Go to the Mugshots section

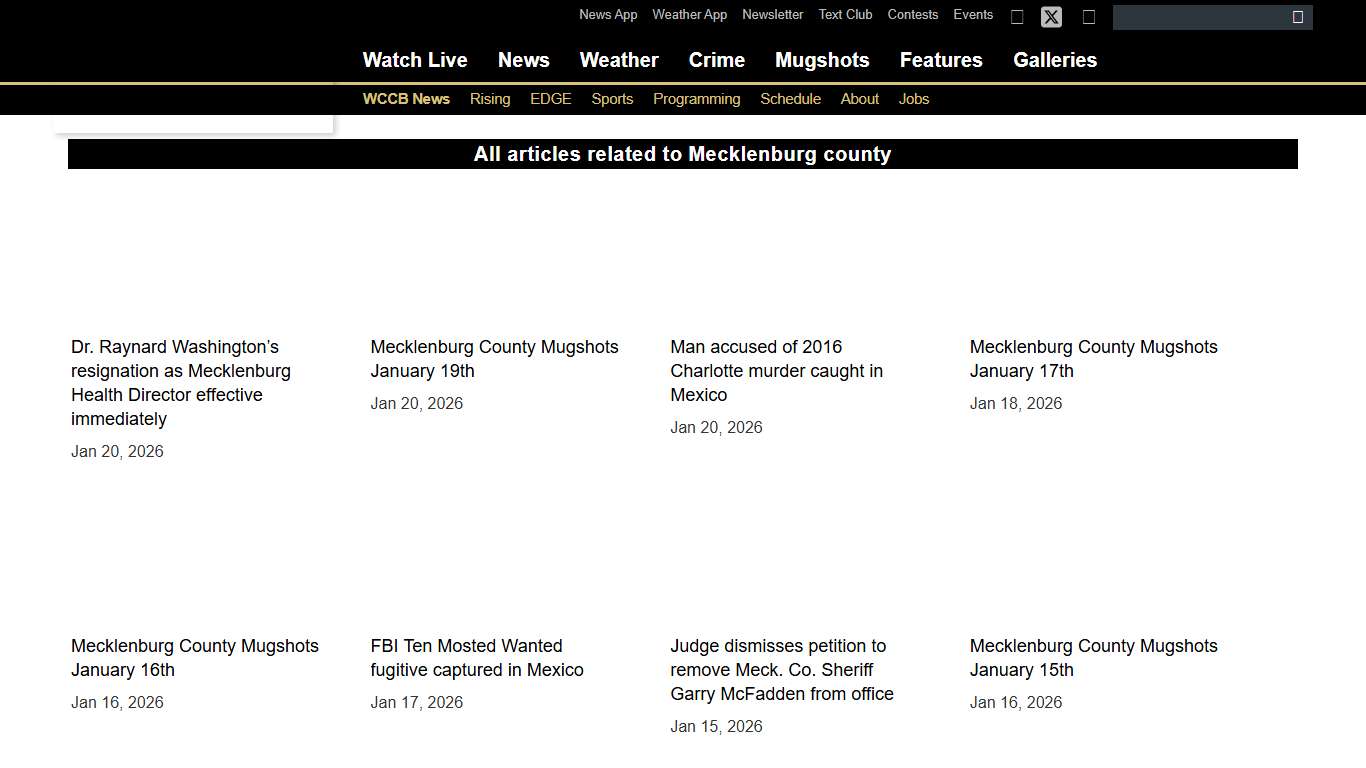click(x=822, y=60)
